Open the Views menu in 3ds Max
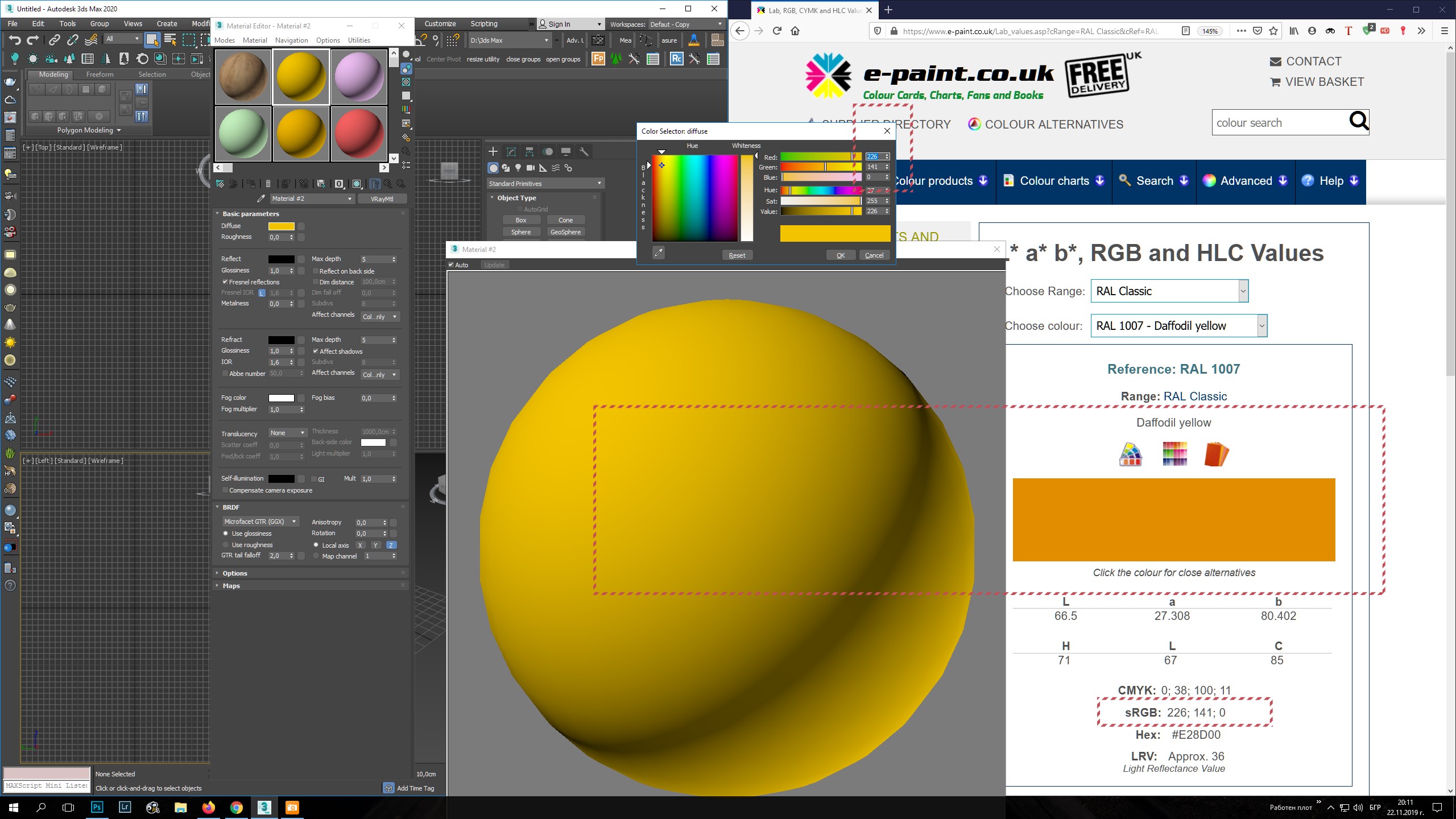The width and height of the screenshot is (1456, 819). point(133,24)
